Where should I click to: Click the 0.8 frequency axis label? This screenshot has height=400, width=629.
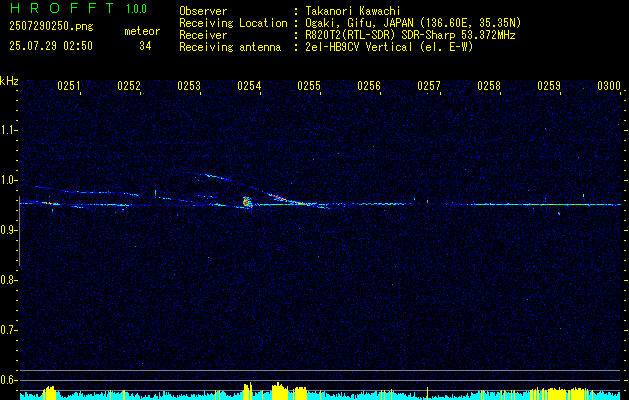[x=8, y=280]
